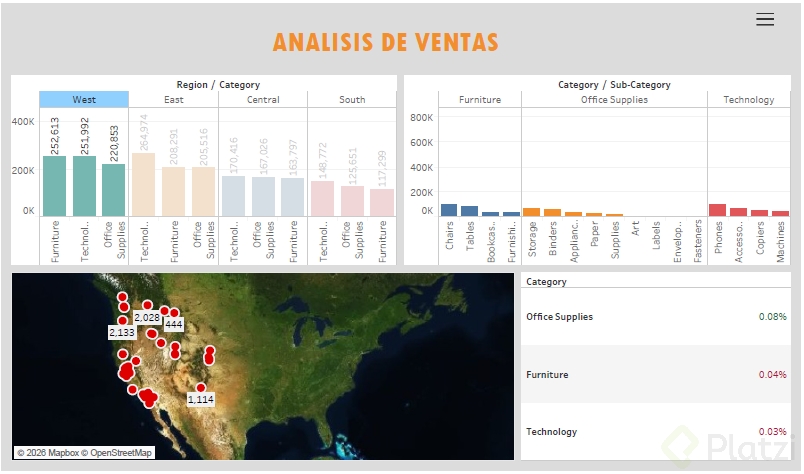The image size is (804, 474).
Task: Click the Phones bar
Action: pyautogui.click(x=717, y=210)
